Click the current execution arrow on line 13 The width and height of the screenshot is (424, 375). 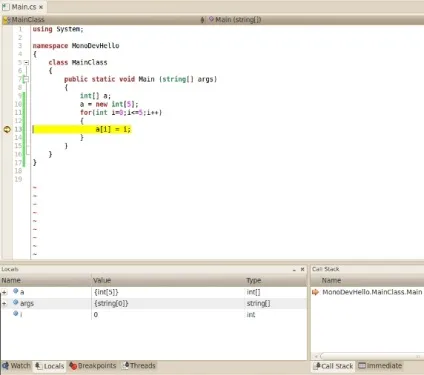tap(7, 129)
